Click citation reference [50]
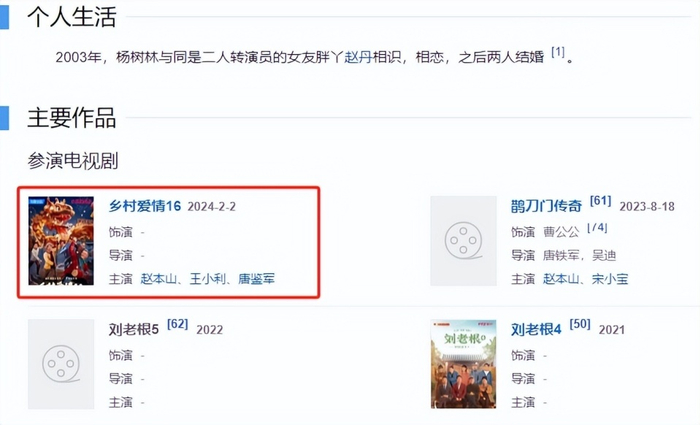Viewport: 700px width, 425px height. (x=580, y=324)
